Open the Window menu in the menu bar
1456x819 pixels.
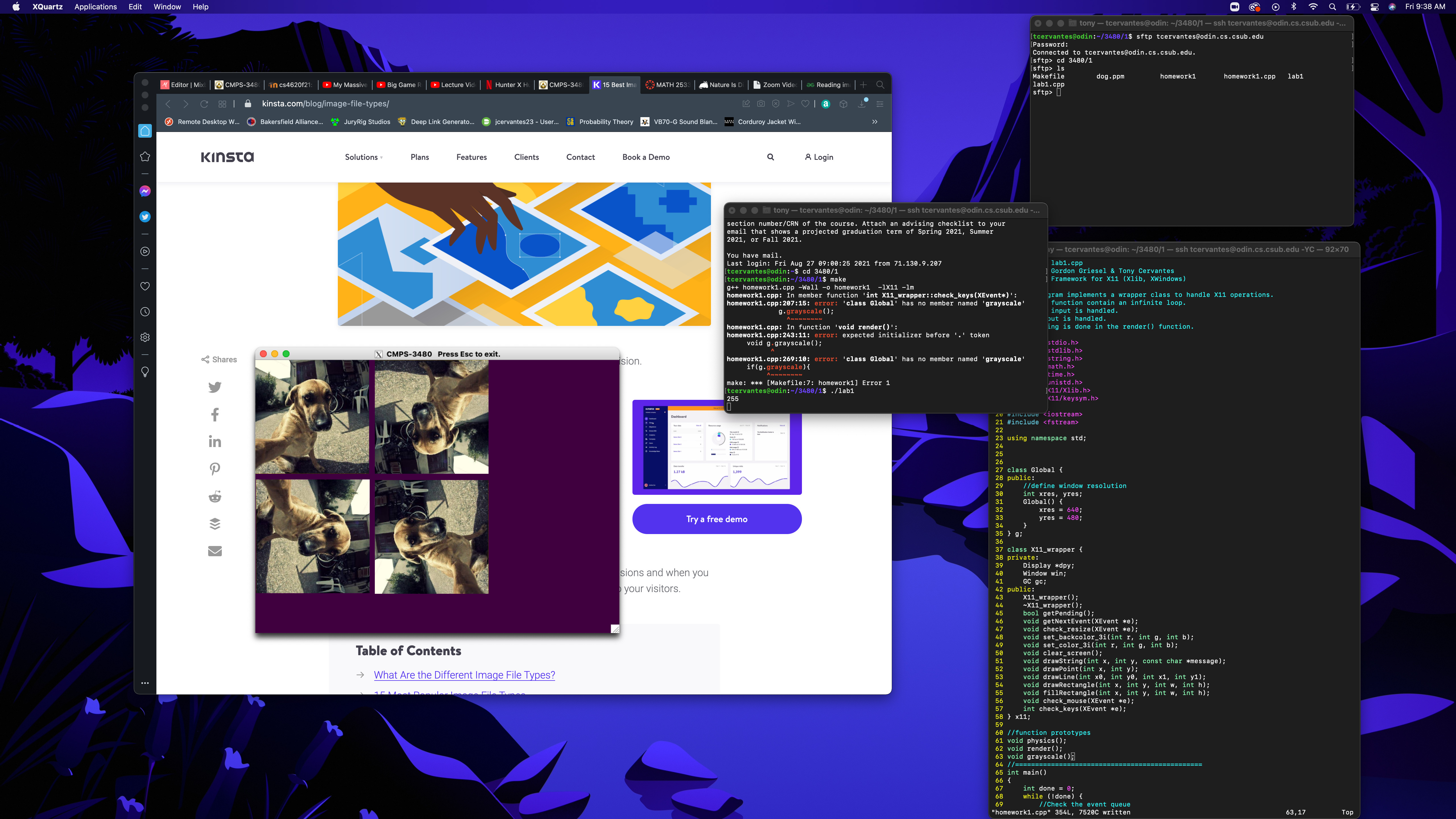[167, 7]
